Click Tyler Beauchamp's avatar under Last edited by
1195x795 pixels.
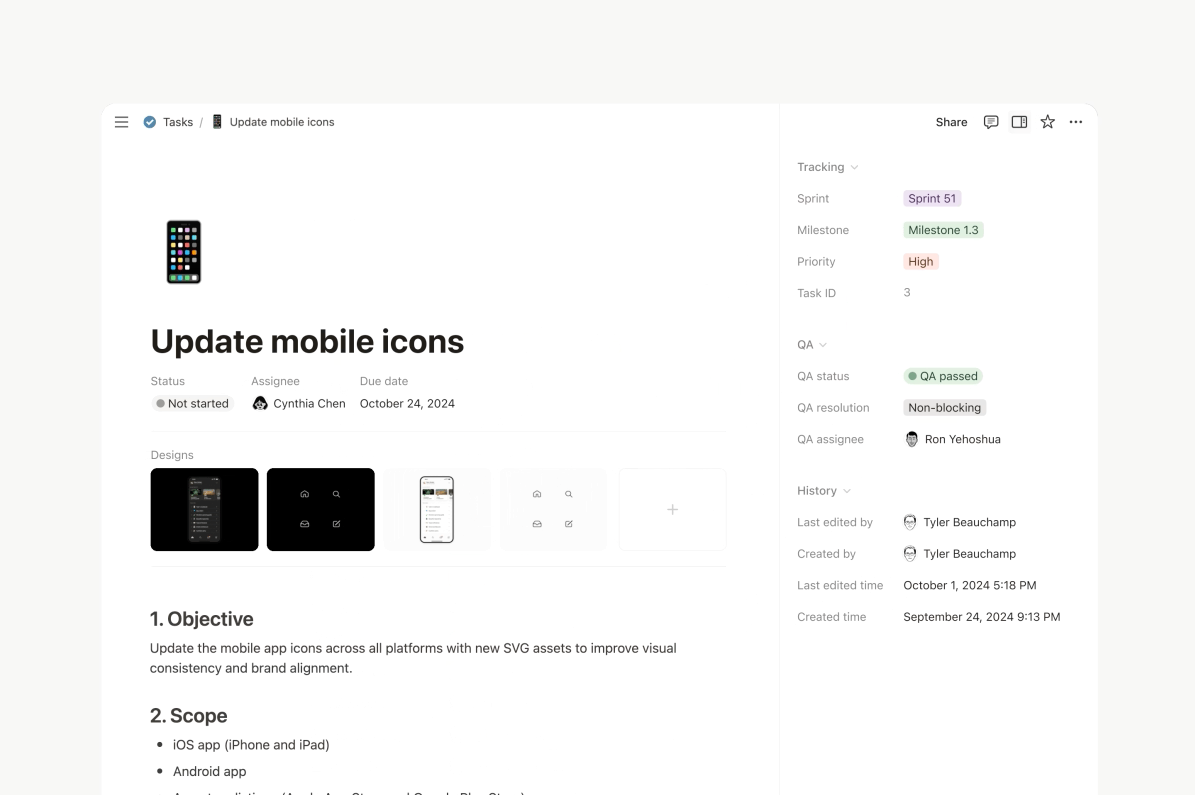click(910, 521)
